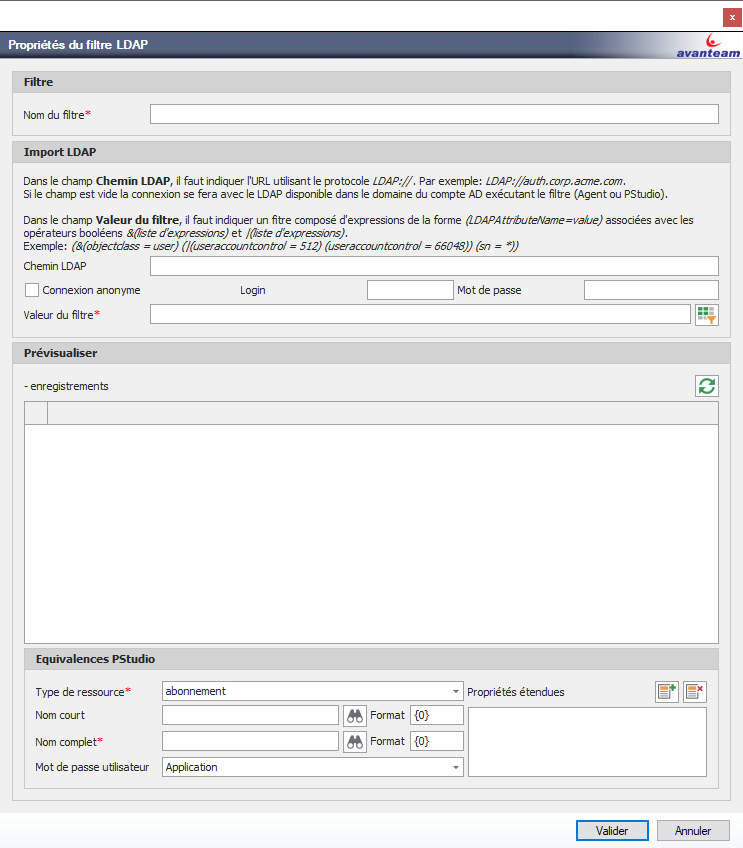The height and width of the screenshot is (848, 743).
Task: Focus the Valeur du filtre field
Action: 420,314
